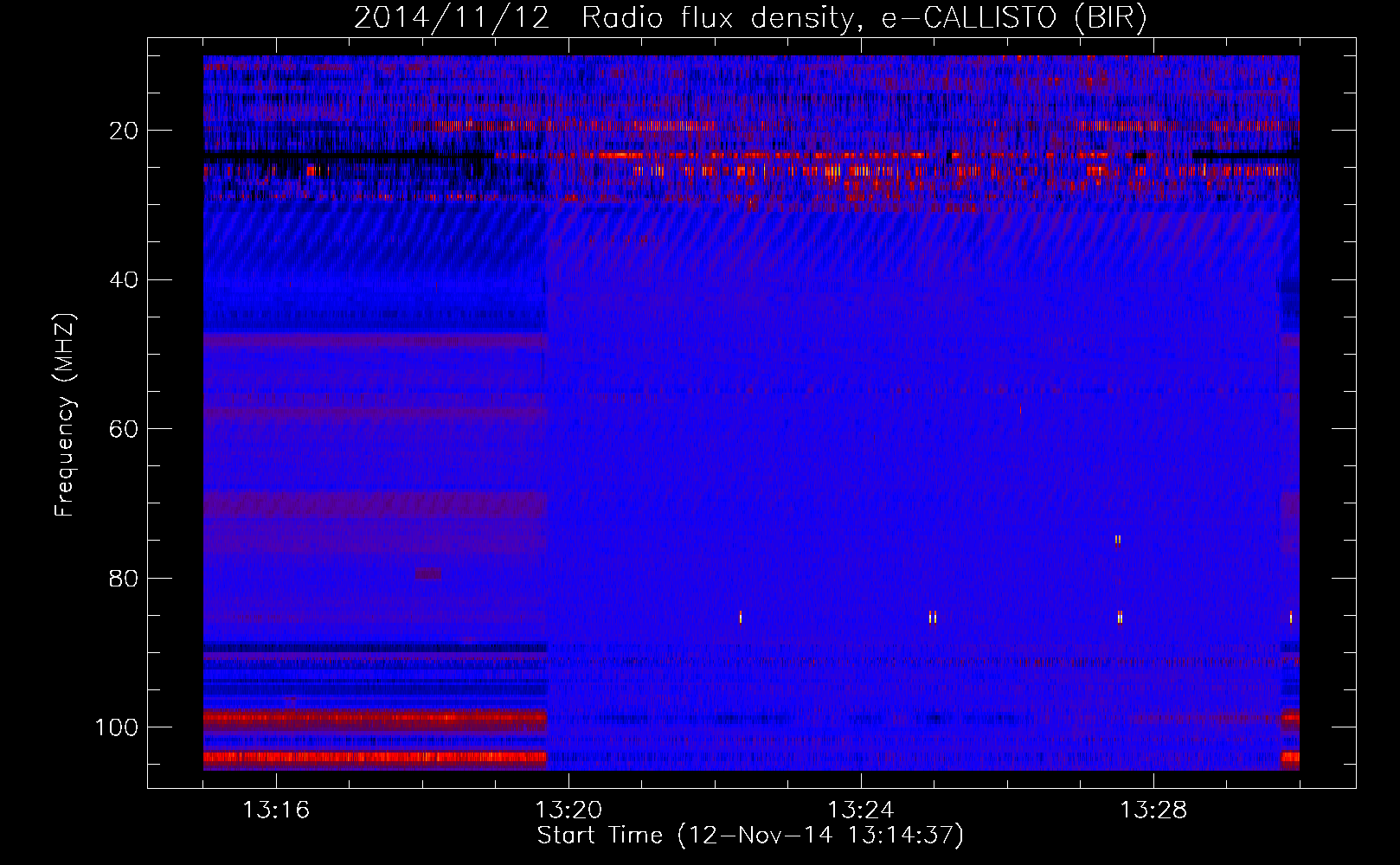This screenshot has width=1400, height=865.
Task: Click the '80' frequency tick label
Action: coord(125,578)
